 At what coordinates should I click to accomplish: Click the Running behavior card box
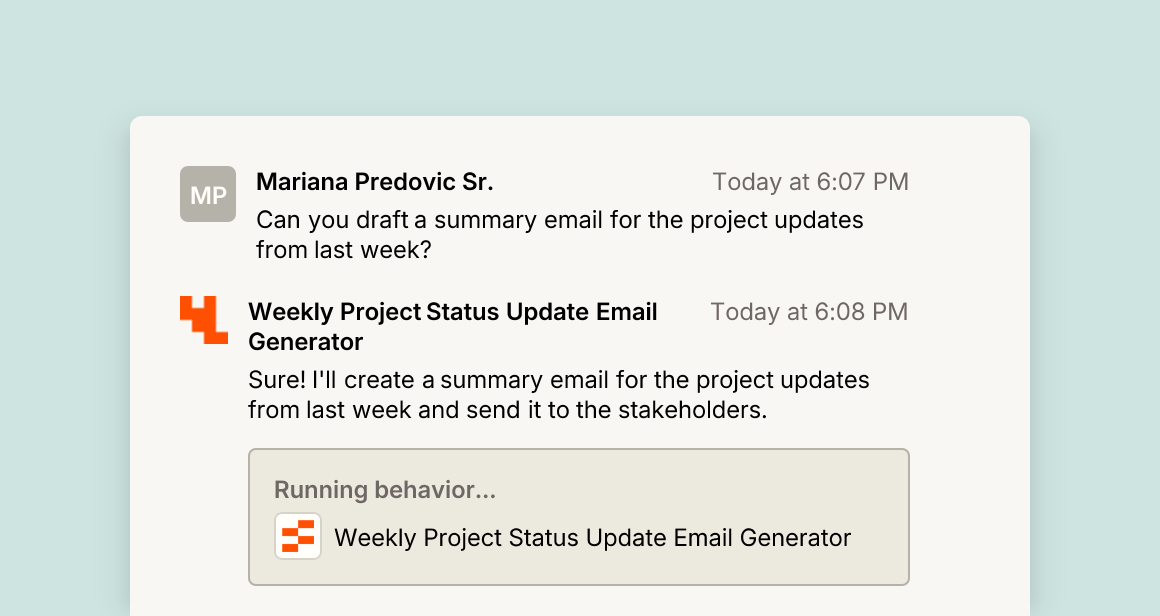click(x=579, y=517)
